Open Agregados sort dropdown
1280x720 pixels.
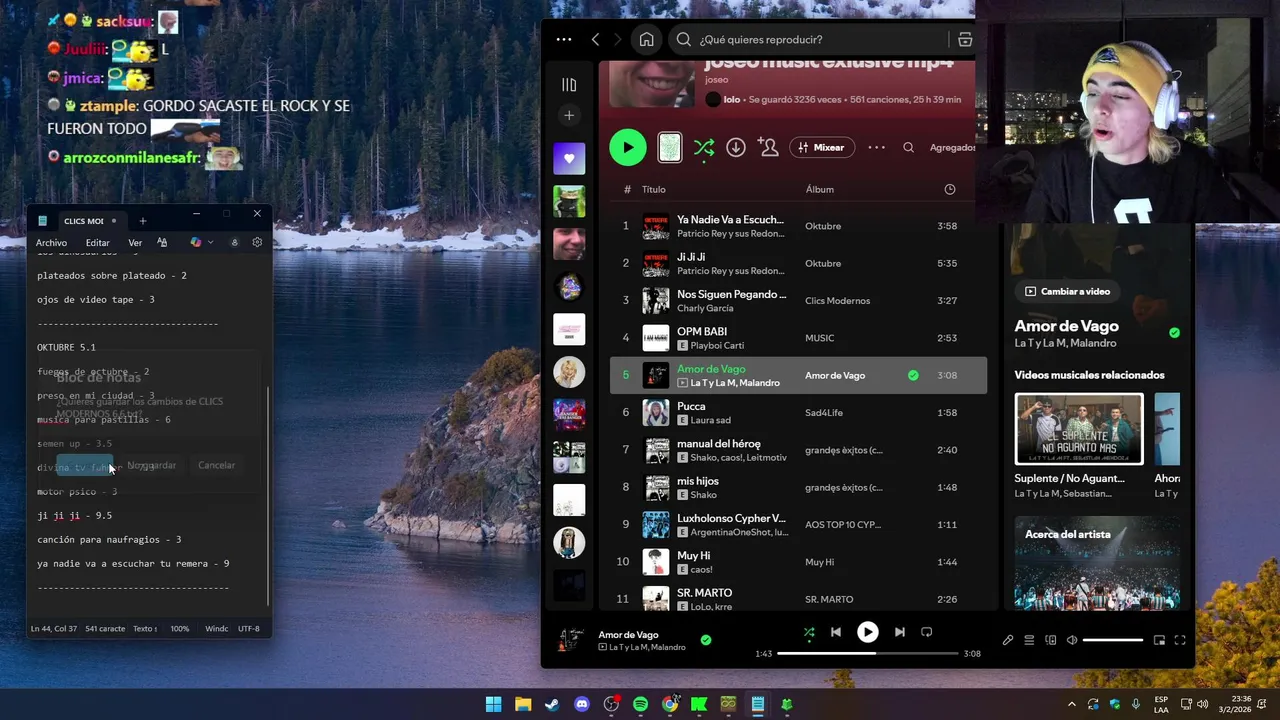(952, 147)
